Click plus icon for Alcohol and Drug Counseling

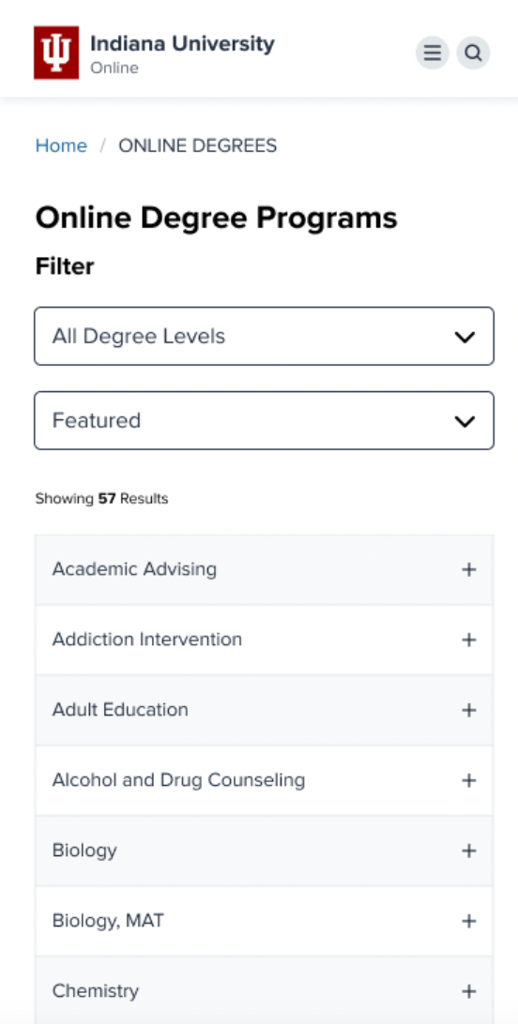pyautogui.click(x=468, y=780)
